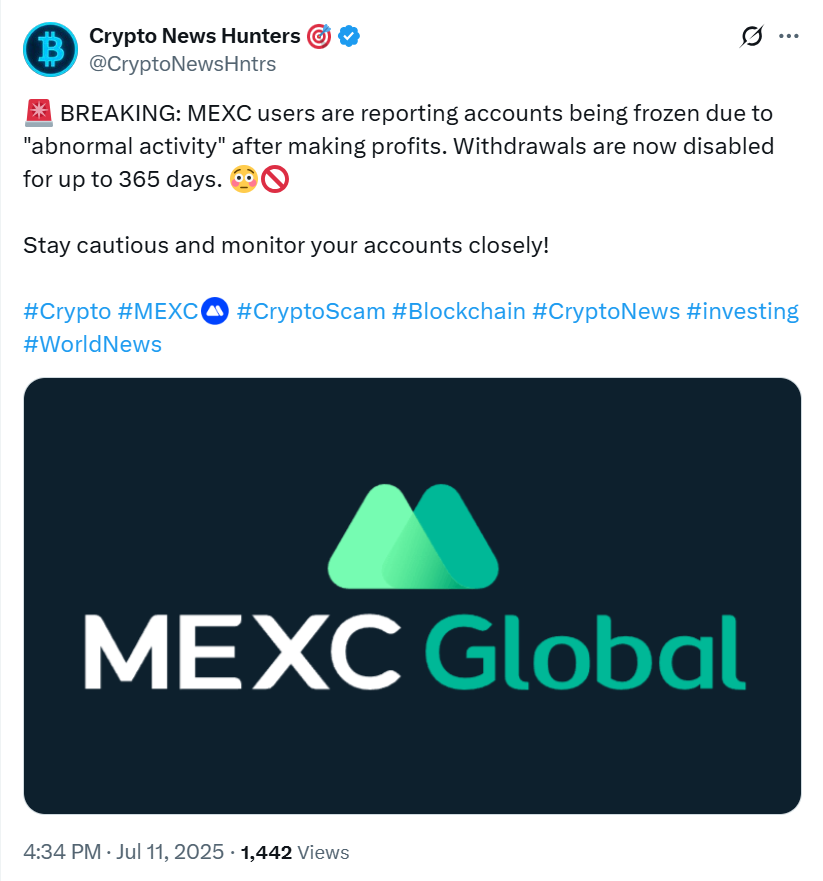Viewport: 823px width, 881px height.
Task: Click the blue verified badge
Action: click(x=349, y=37)
